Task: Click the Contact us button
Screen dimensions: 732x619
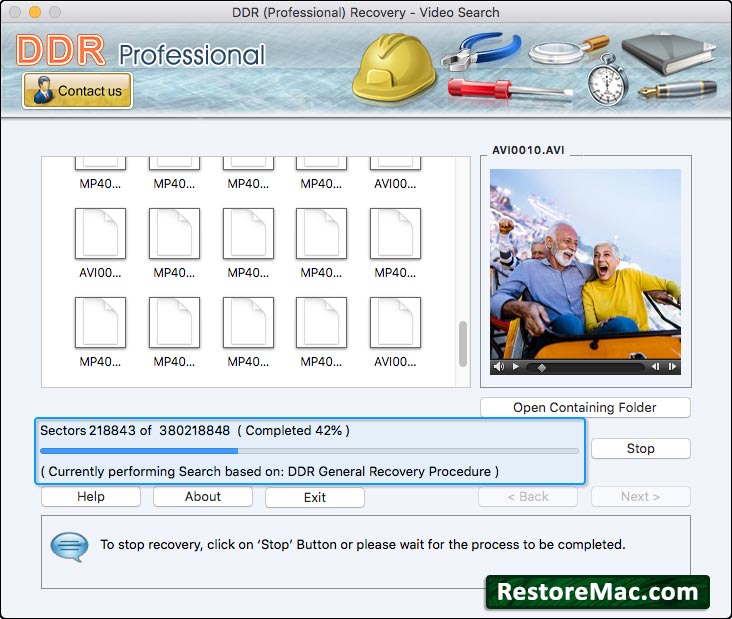Action: (77, 91)
